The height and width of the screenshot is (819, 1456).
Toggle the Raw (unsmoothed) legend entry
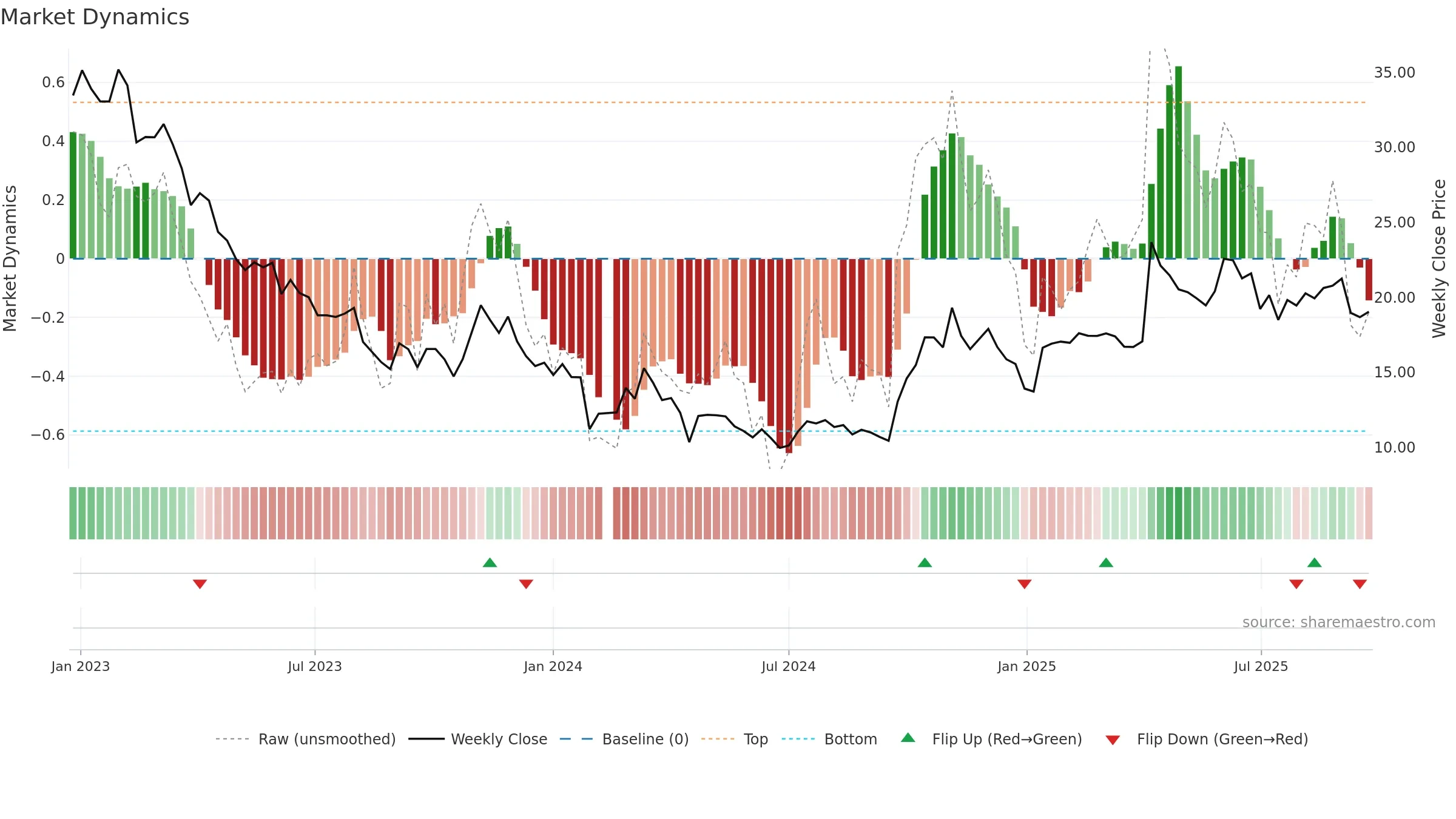click(306, 739)
